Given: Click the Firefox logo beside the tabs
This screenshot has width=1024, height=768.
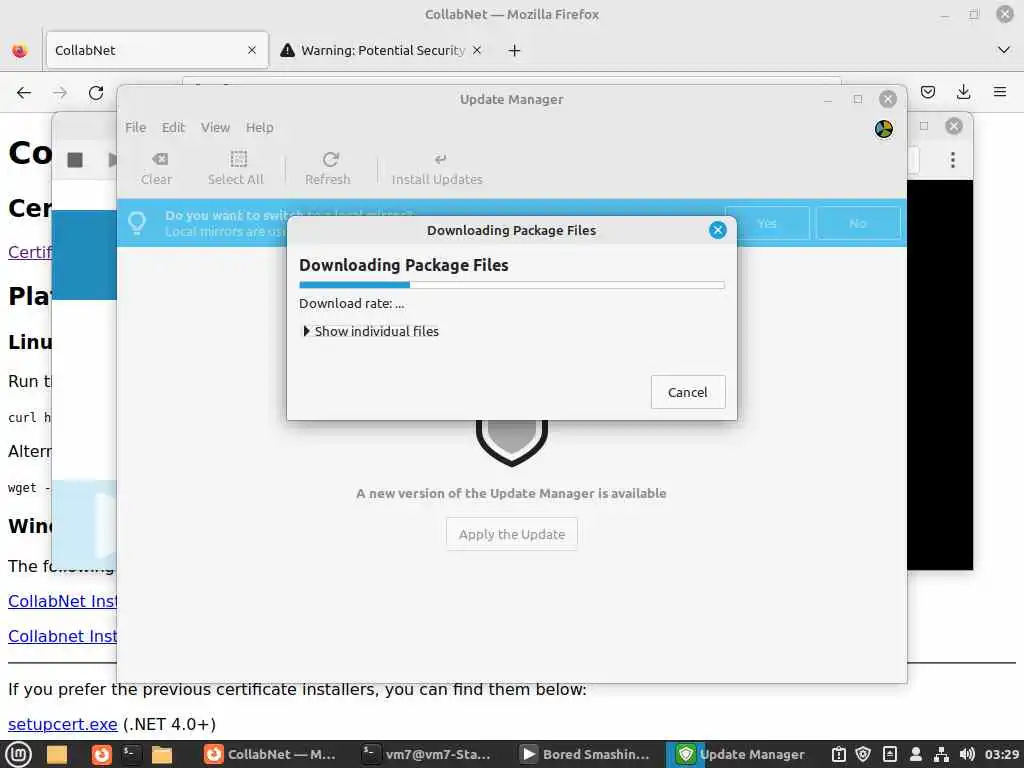Looking at the screenshot, I should pos(20,50).
